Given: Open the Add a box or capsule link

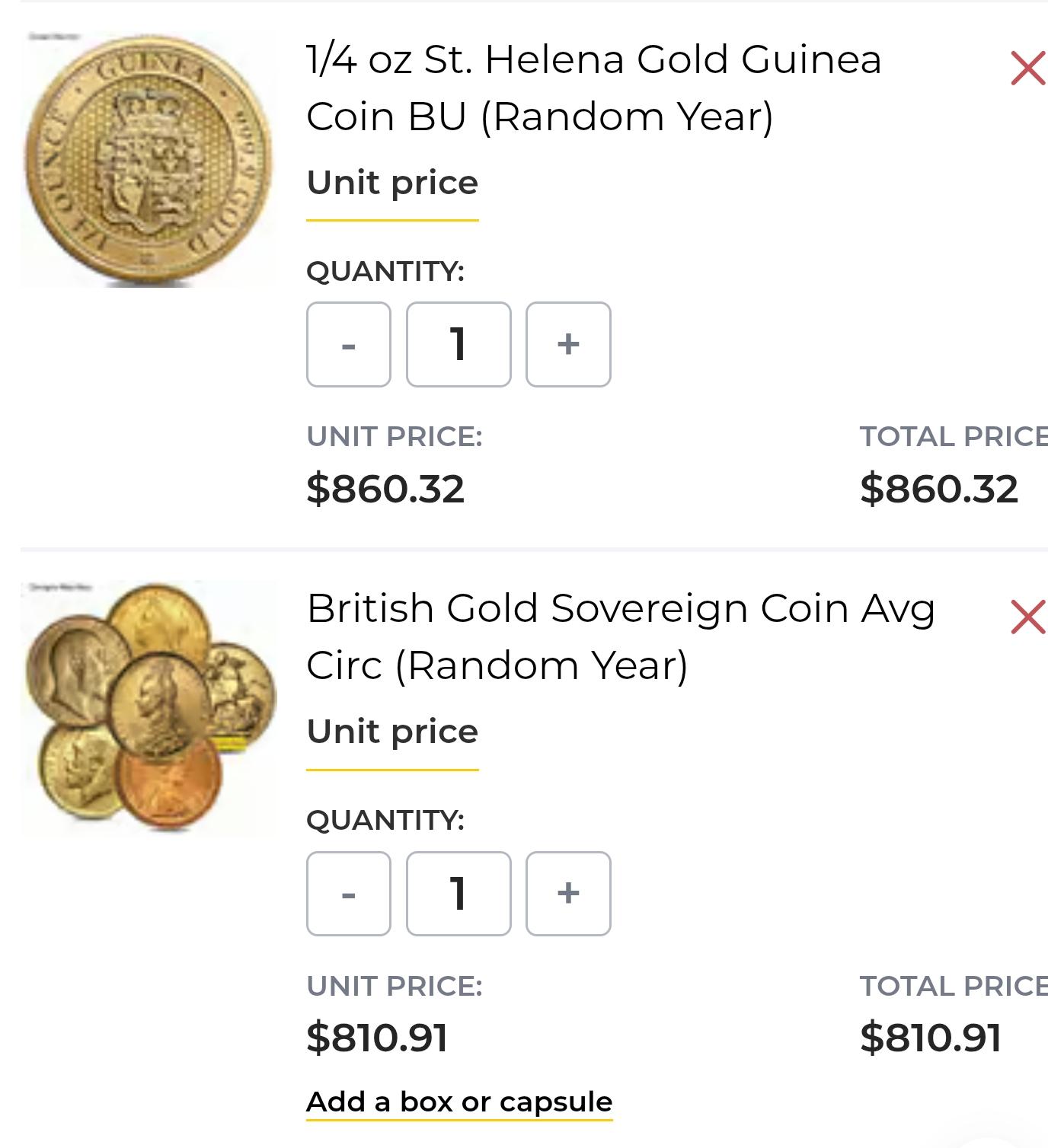Looking at the screenshot, I should click(459, 1102).
